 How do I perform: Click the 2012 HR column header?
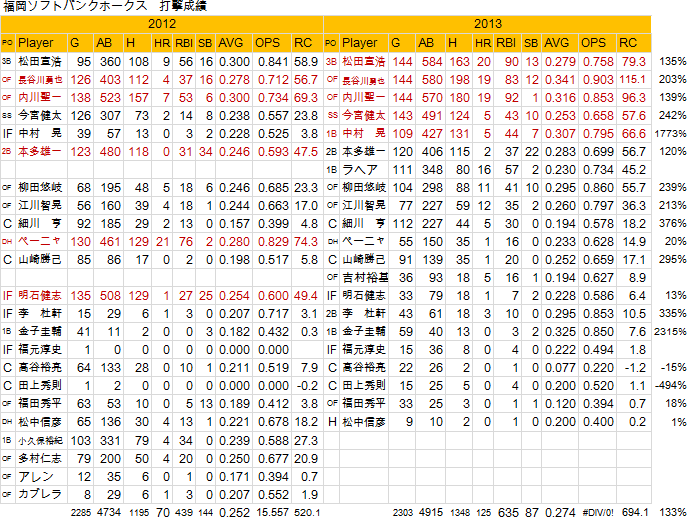pyautogui.click(x=162, y=42)
